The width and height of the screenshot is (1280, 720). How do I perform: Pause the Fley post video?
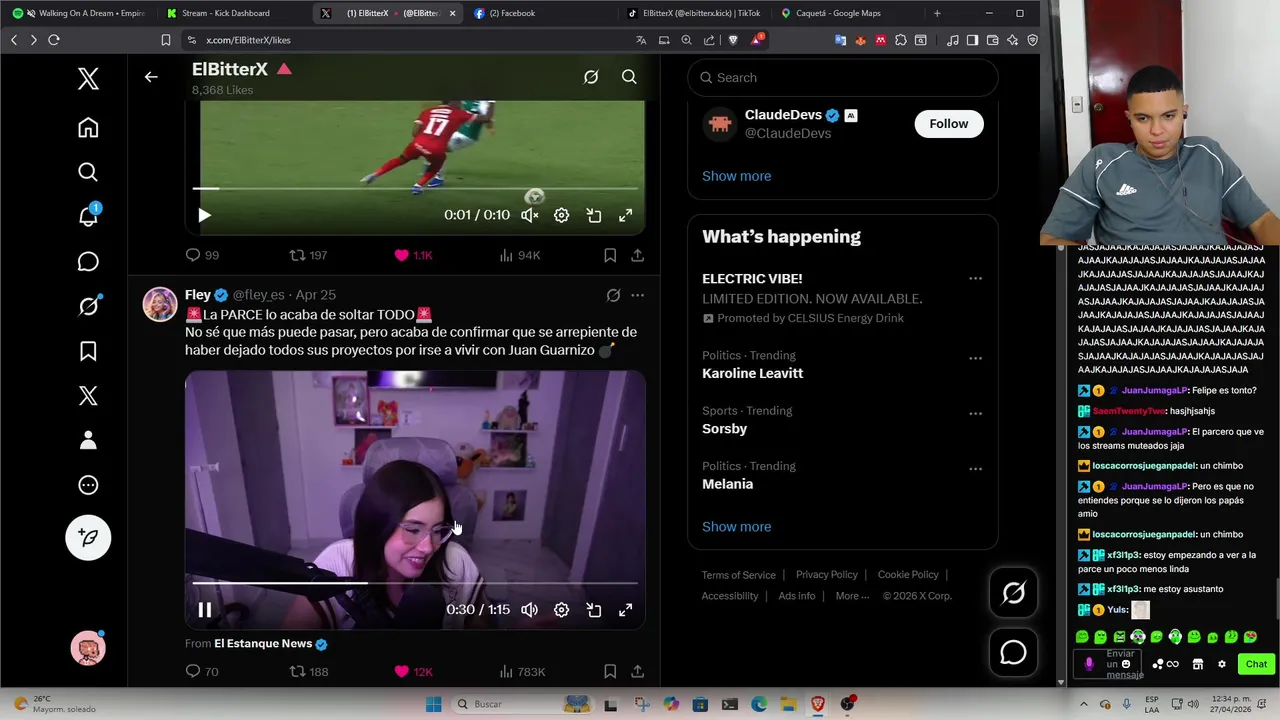(x=204, y=610)
